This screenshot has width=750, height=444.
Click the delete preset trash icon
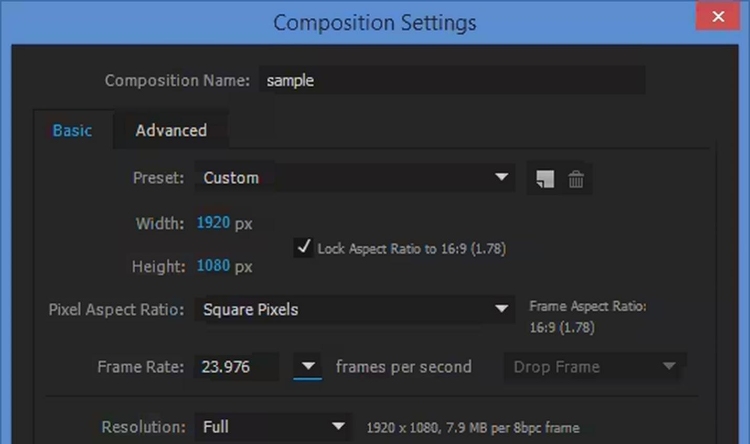coord(576,179)
